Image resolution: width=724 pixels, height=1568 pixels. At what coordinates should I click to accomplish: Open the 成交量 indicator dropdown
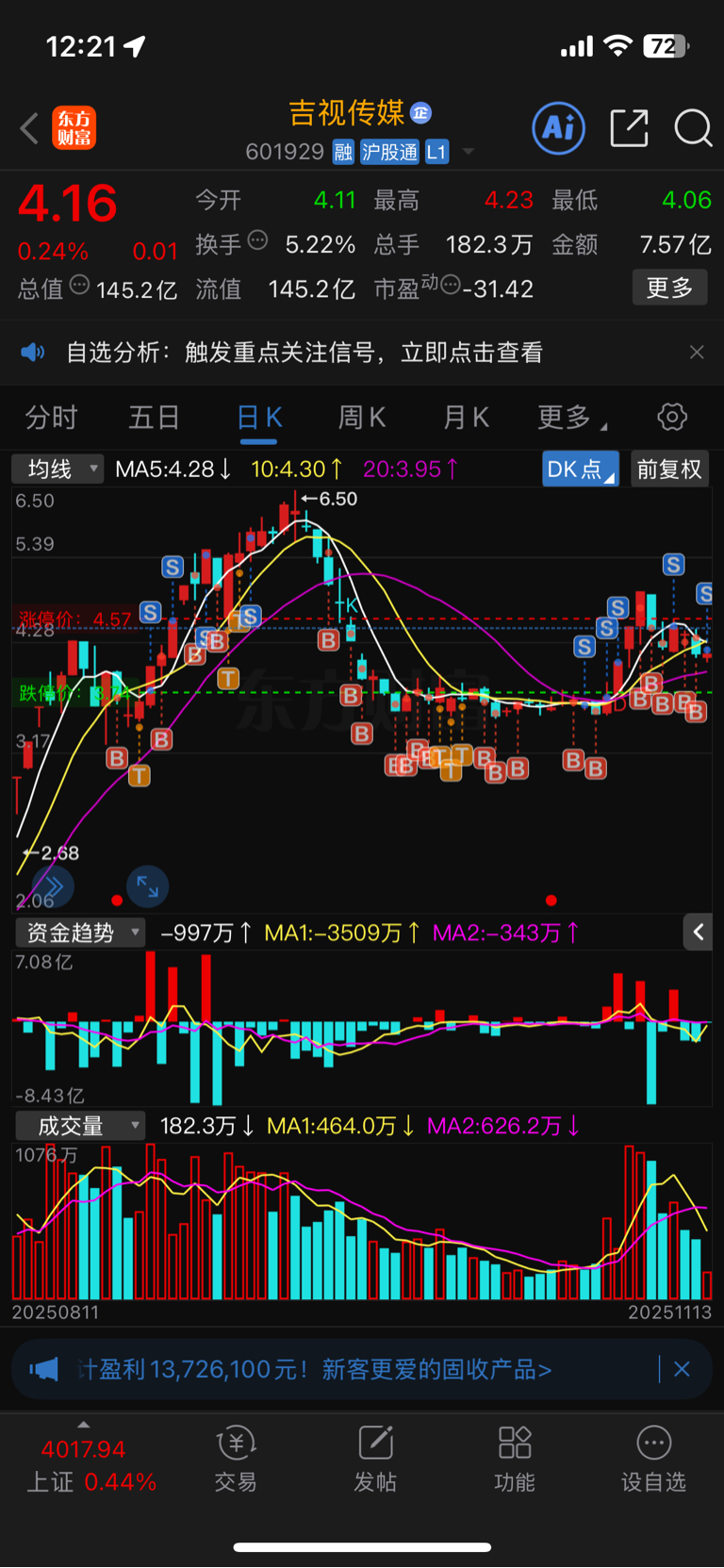click(x=80, y=1126)
